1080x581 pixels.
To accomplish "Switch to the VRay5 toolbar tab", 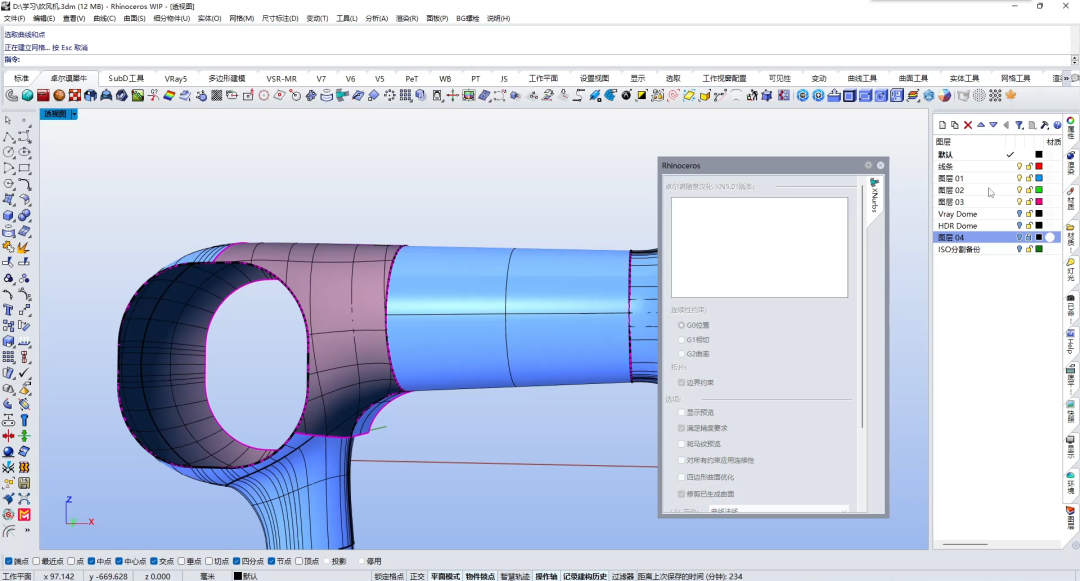I will (176, 78).
